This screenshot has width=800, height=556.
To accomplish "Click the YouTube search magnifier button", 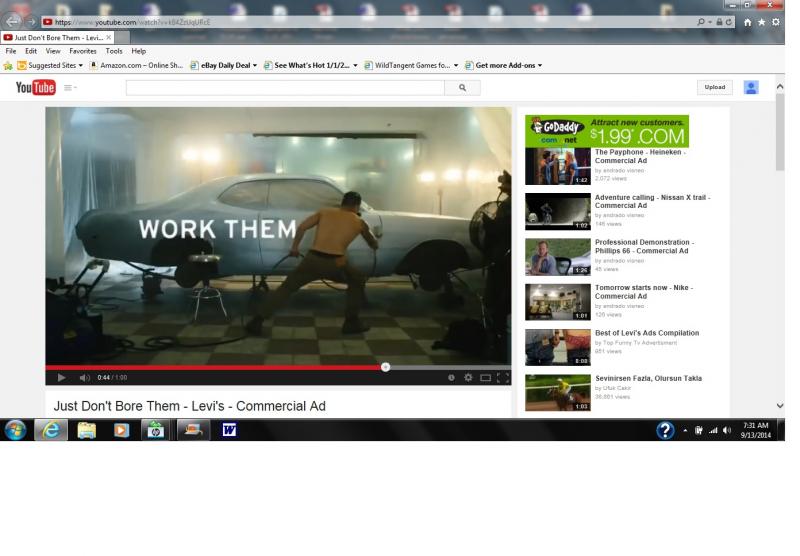I will click(462, 88).
